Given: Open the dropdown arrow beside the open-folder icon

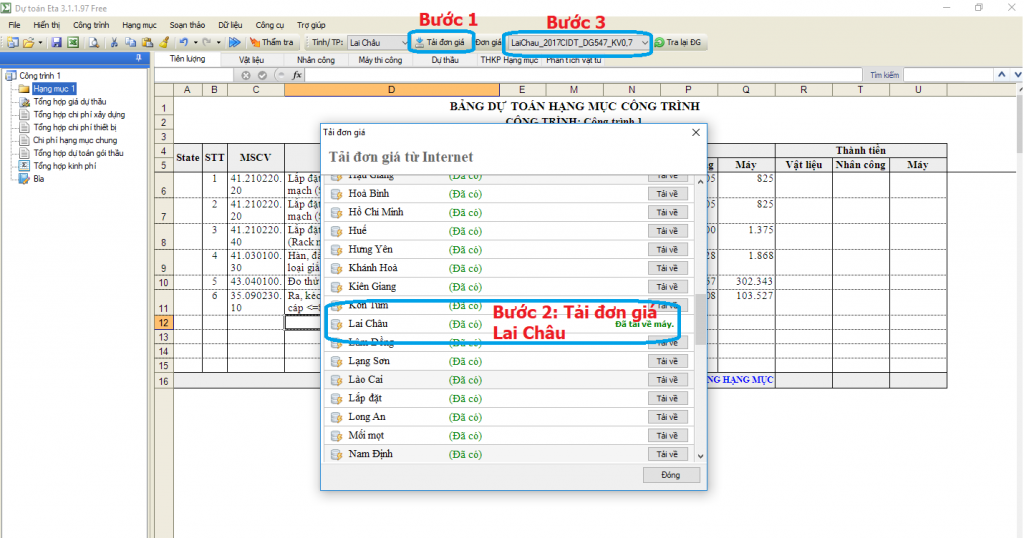Looking at the screenshot, I should tap(40, 43).
